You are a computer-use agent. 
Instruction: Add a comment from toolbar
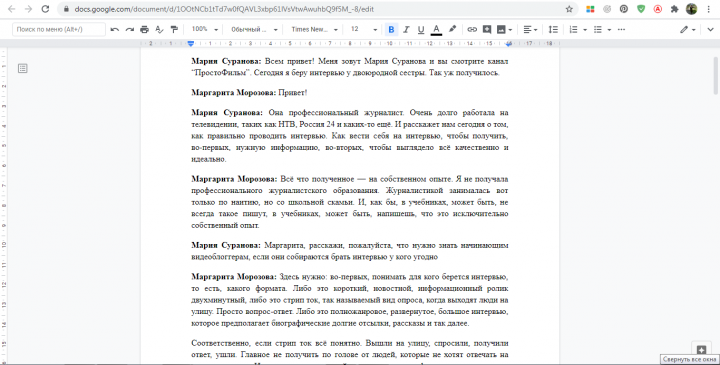coord(487,29)
